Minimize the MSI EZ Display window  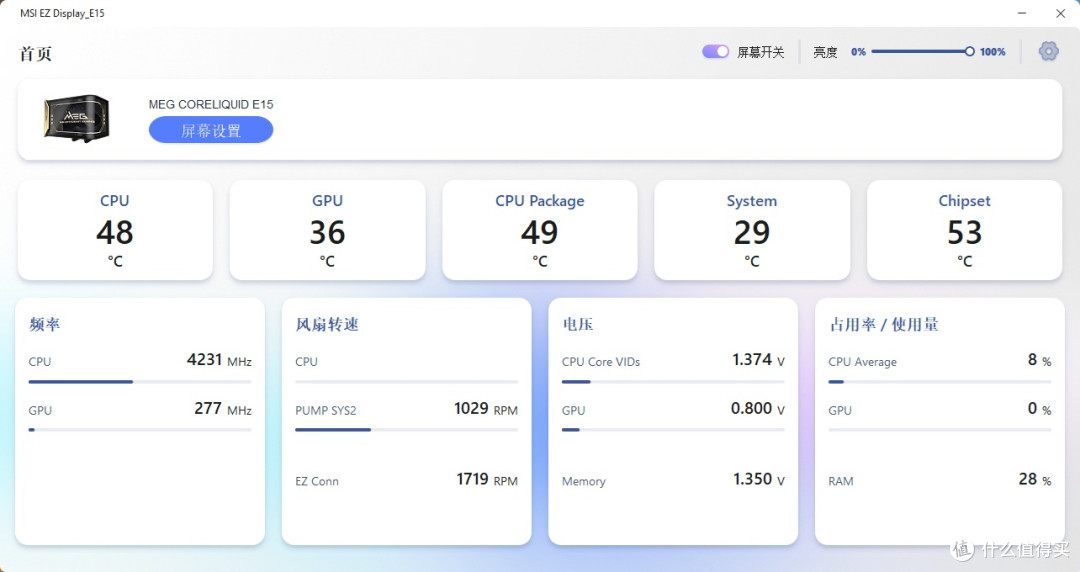tap(1022, 13)
